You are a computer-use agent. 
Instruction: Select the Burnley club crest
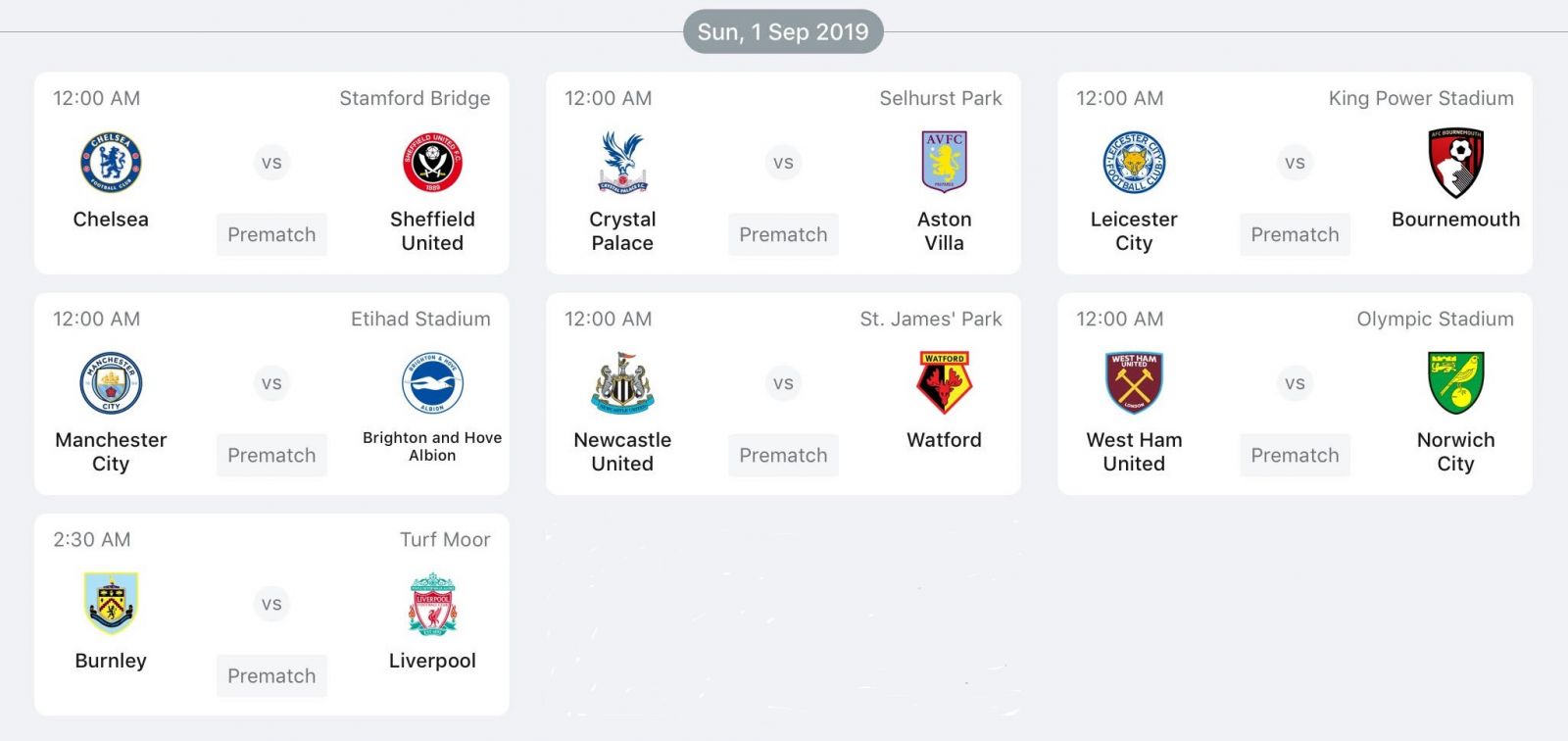tap(111, 604)
